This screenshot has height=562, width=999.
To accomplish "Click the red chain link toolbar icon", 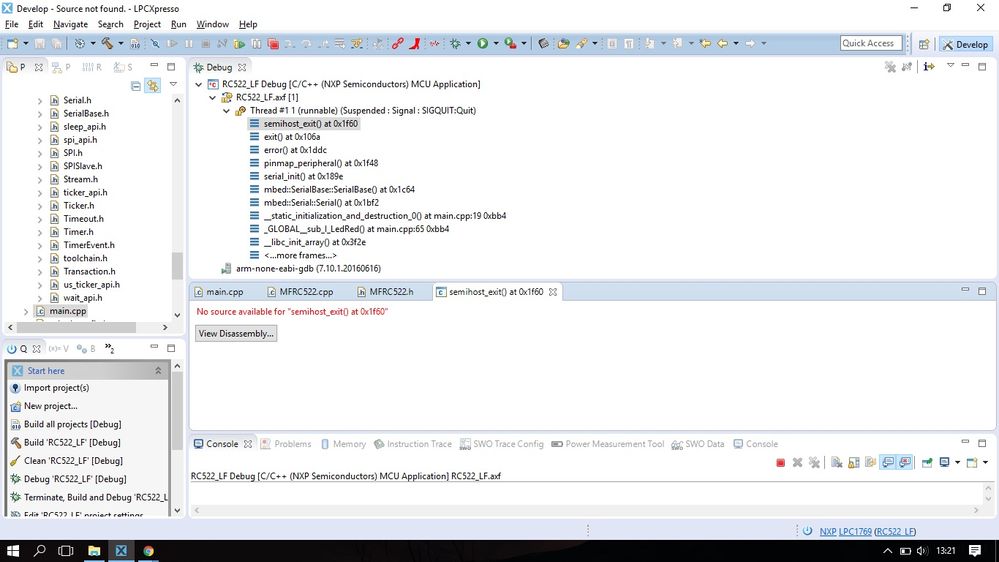I will click(398, 43).
